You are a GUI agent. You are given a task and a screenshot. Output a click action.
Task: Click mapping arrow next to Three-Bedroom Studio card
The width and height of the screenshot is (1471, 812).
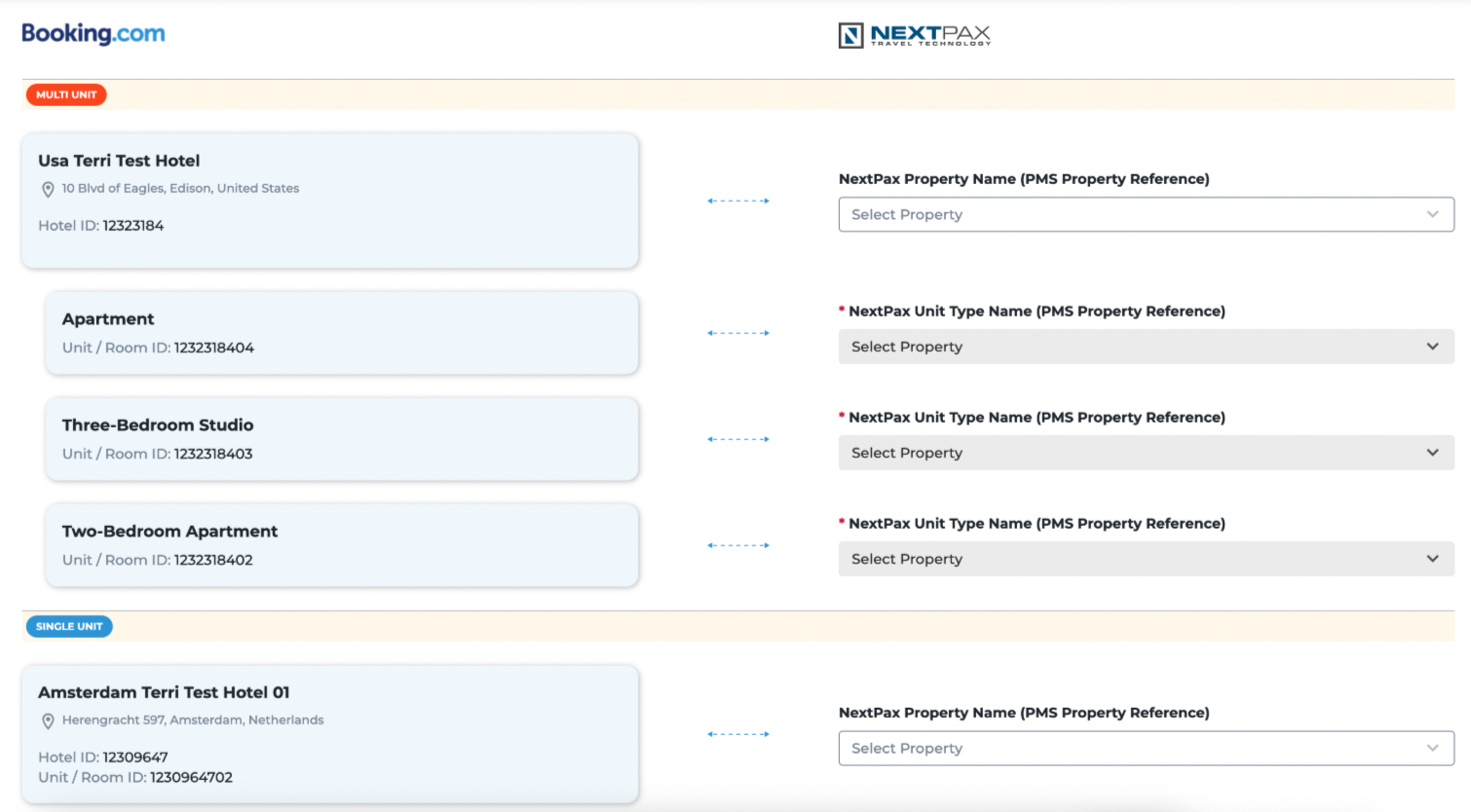738,439
